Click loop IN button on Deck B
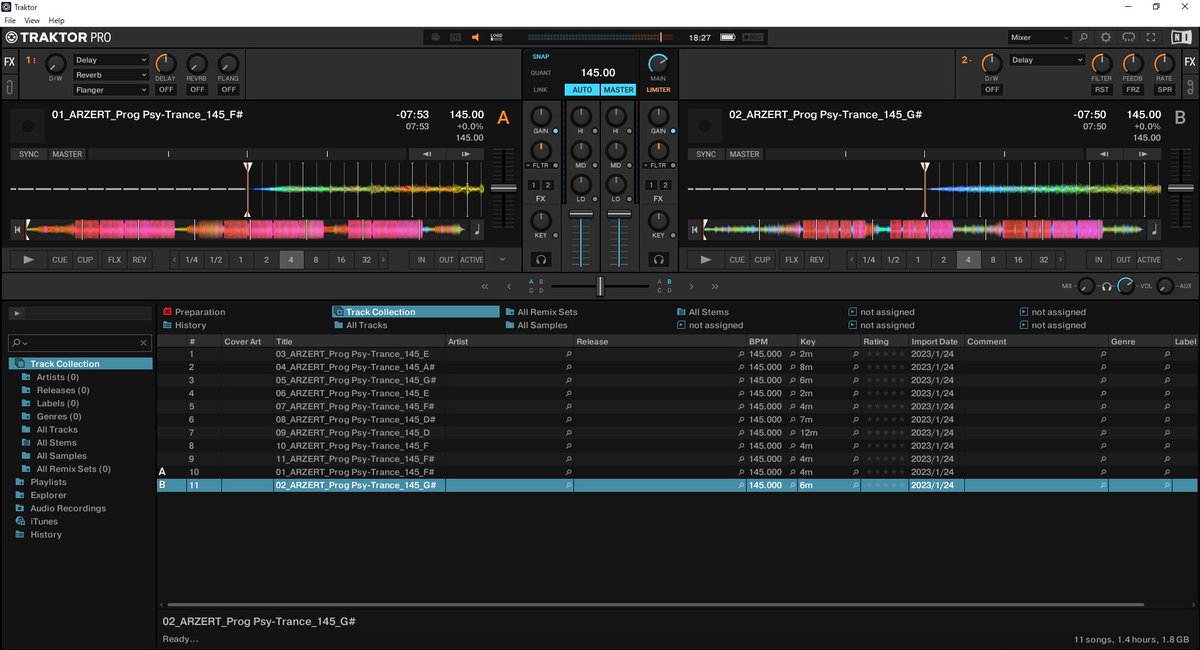The width and height of the screenshot is (1200, 650). (x=1099, y=259)
